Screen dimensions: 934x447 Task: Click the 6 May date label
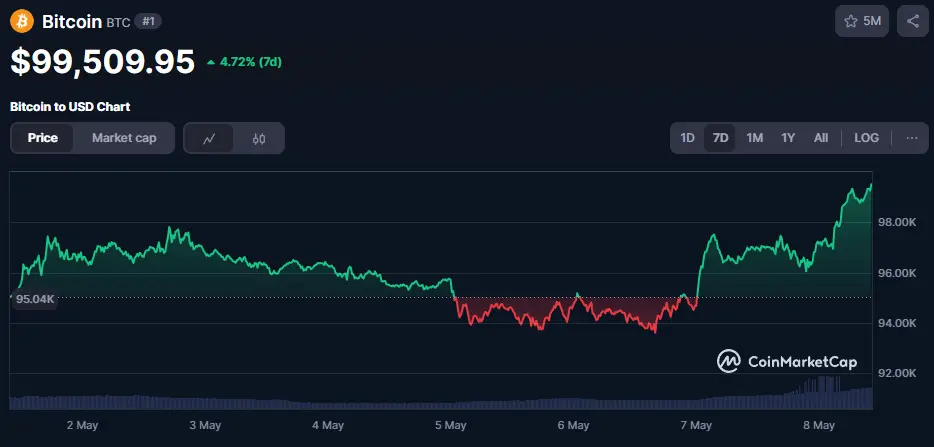573,425
